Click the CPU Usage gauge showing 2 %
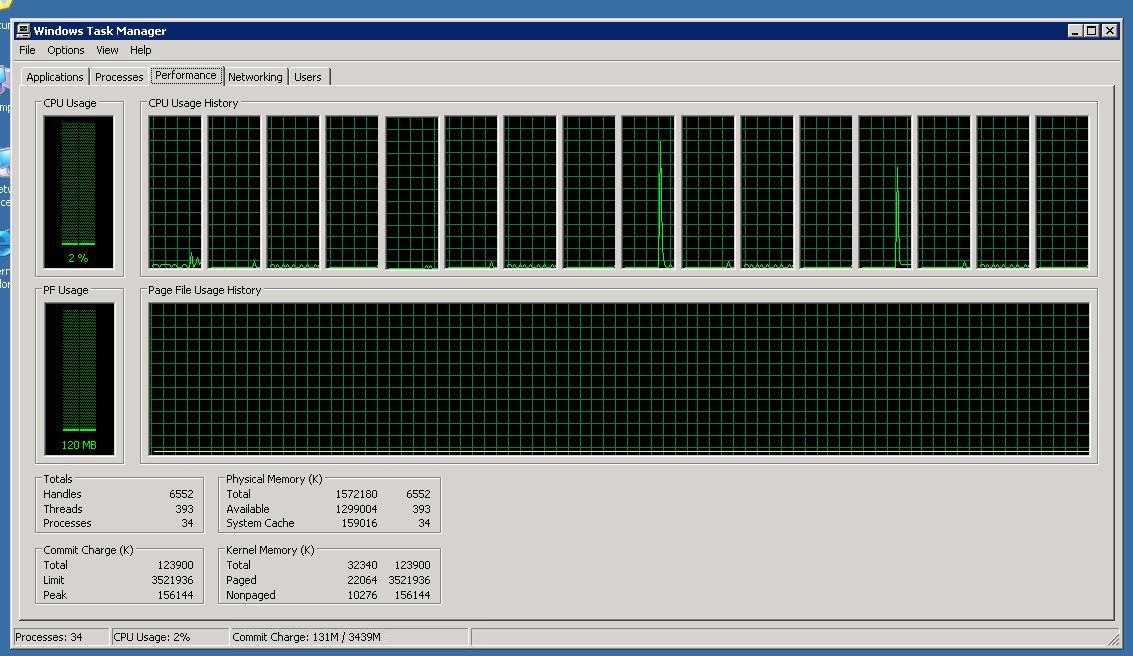This screenshot has height=656, width=1133. click(x=78, y=192)
